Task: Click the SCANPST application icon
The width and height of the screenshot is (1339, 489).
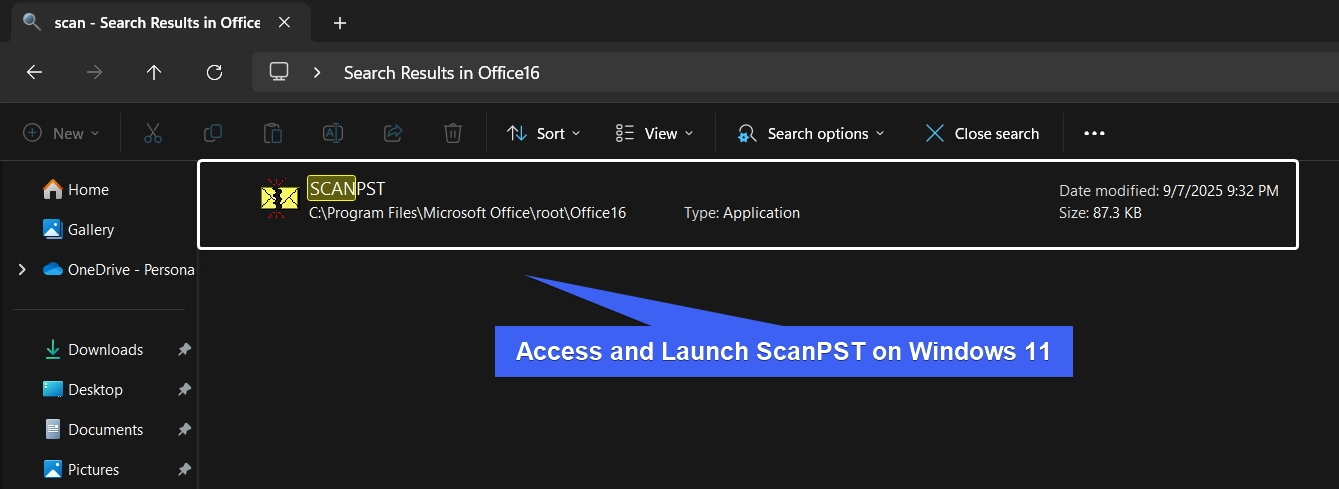Action: pyautogui.click(x=279, y=198)
